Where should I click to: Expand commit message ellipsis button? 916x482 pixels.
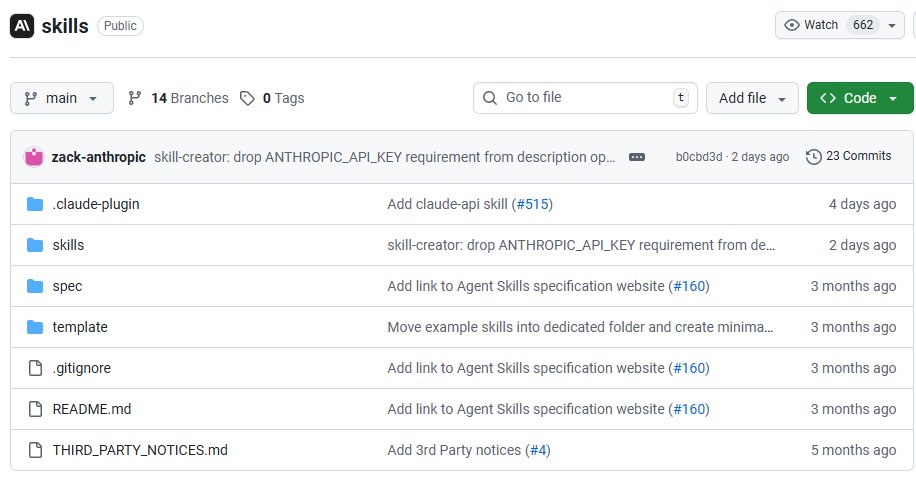point(637,157)
